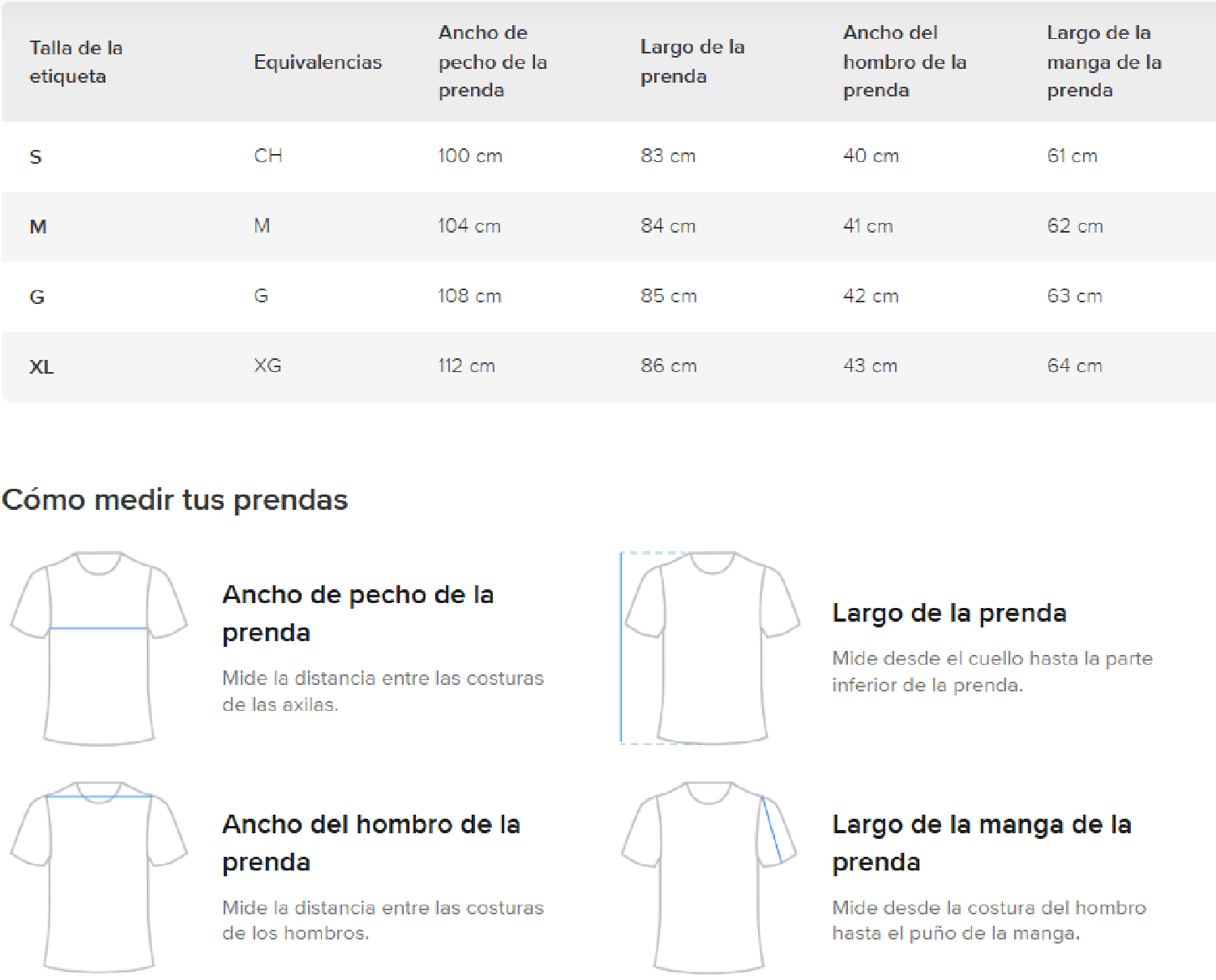The height and width of the screenshot is (980, 1216).
Task: Click the chest width t-shirt diagram
Action: [99, 648]
